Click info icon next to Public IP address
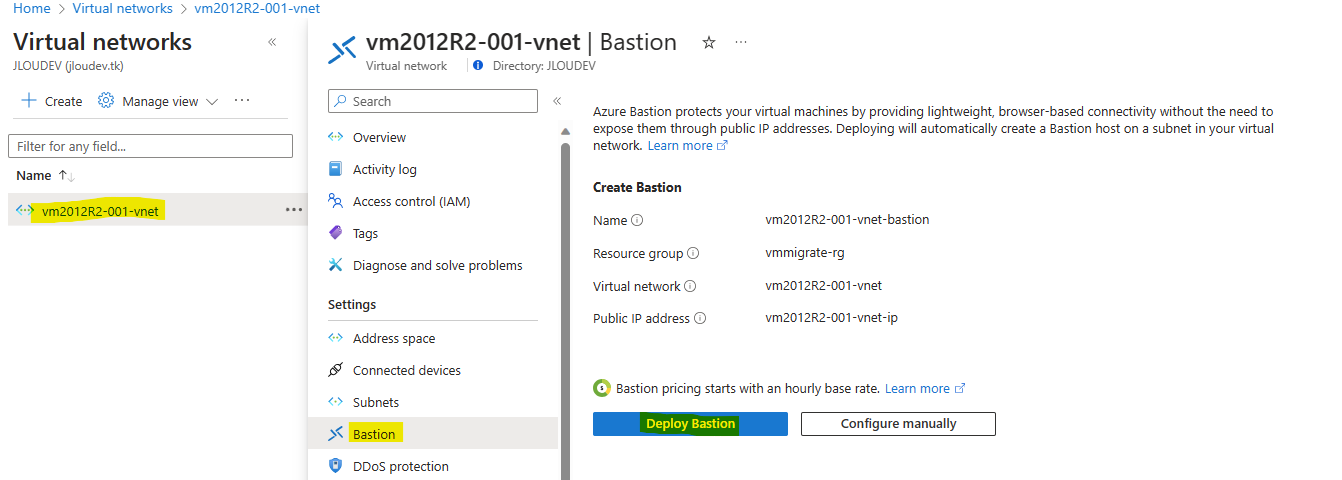The height and width of the screenshot is (480, 1342). [x=700, y=319]
